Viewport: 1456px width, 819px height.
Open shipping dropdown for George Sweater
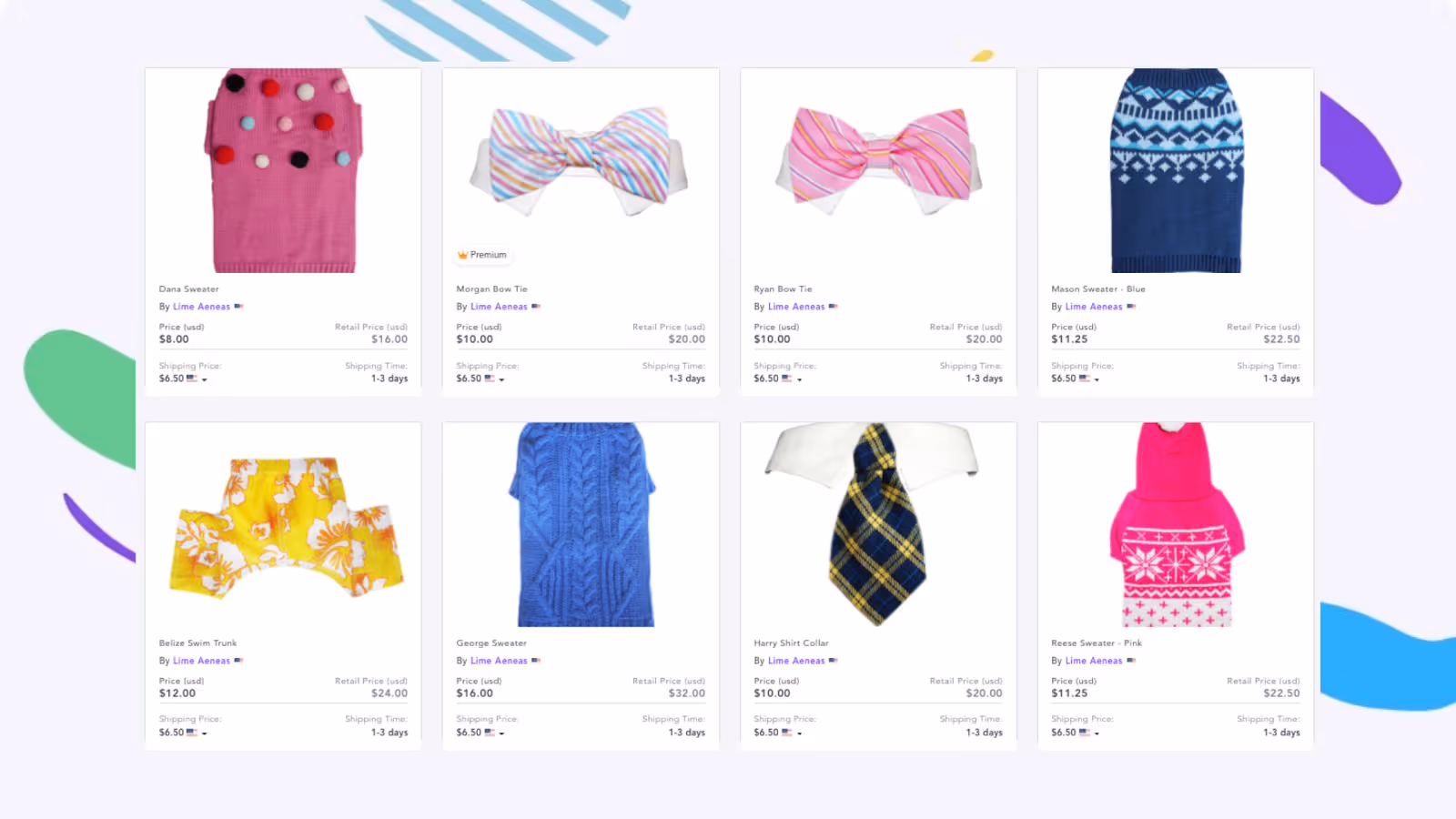point(501,733)
